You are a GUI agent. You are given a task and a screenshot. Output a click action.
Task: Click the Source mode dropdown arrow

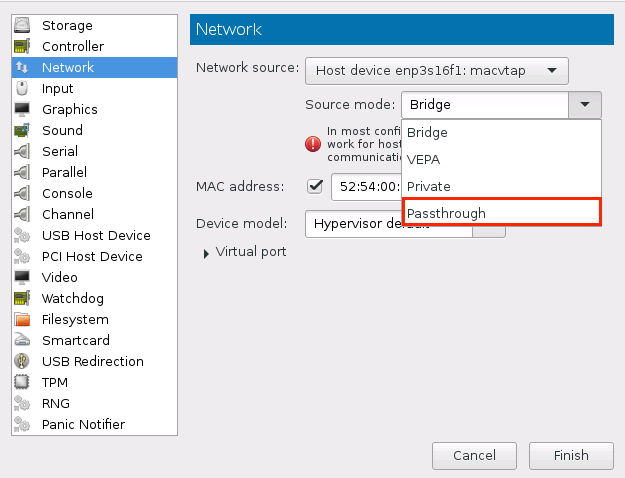tap(585, 105)
